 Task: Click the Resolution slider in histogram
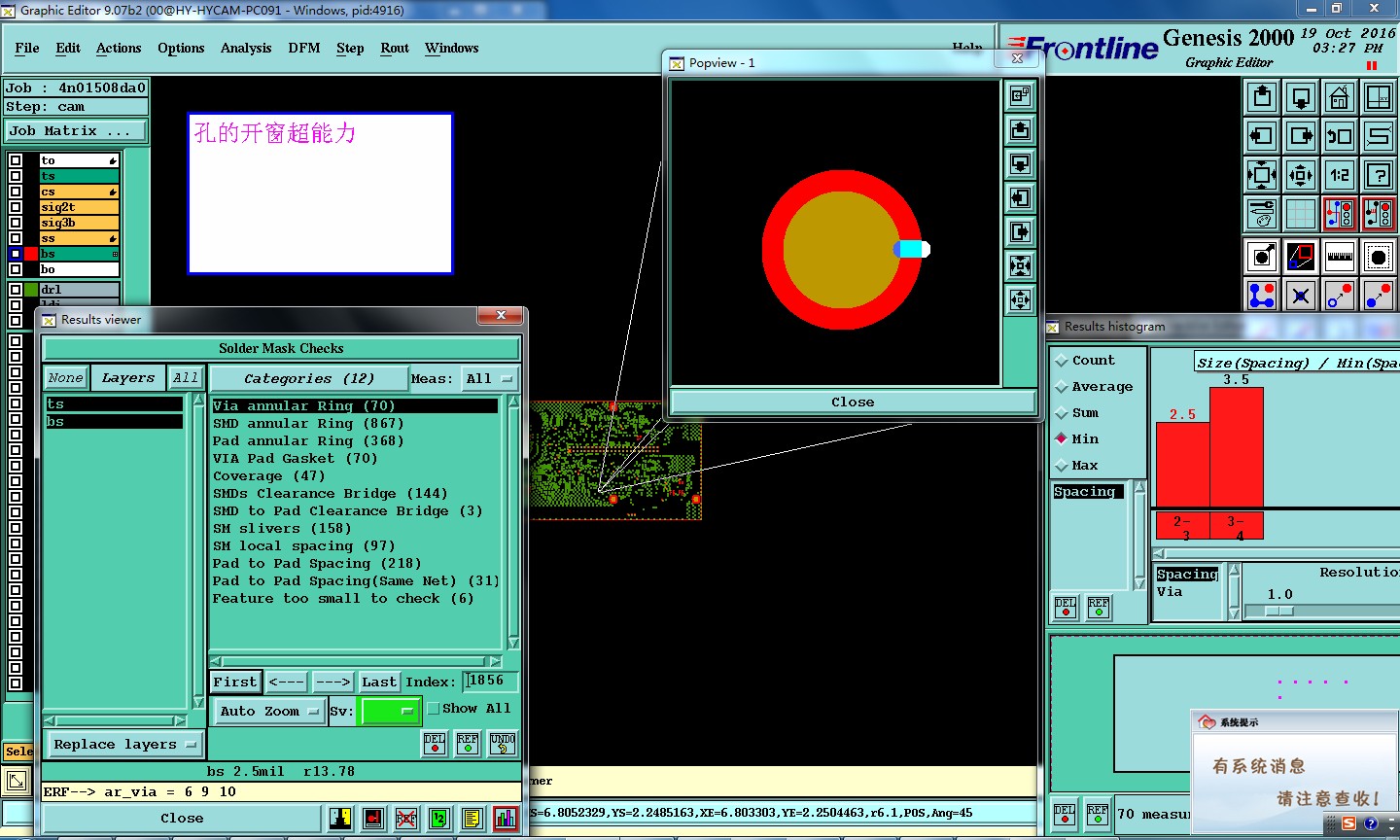(x=1278, y=612)
